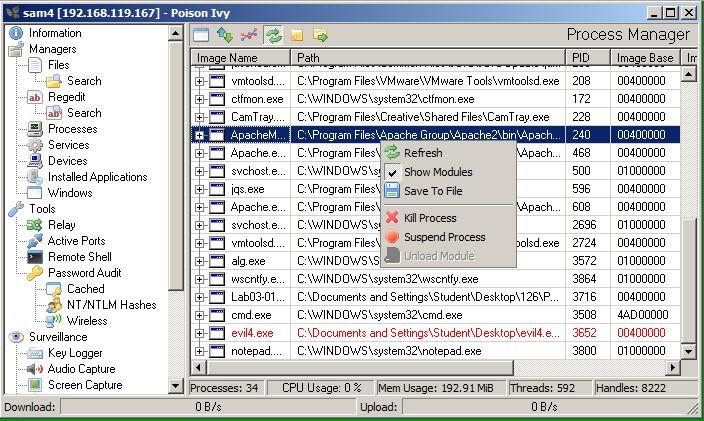The height and width of the screenshot is (421, 704).
Task: Open the Devices manager
Action: click(x=67, y=161)
